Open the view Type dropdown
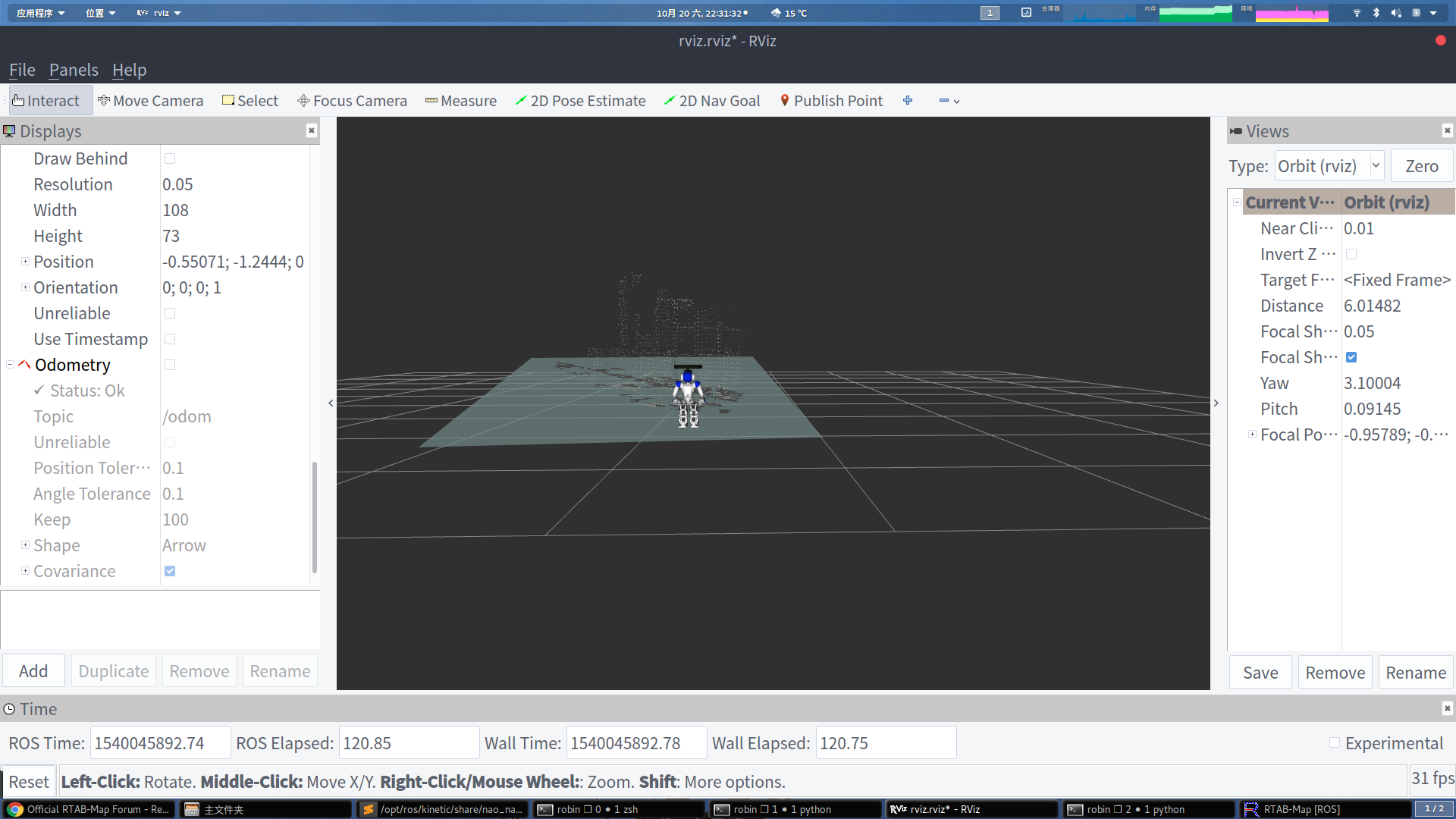Viewport: 1456px width, 819px height. pos(1329,166)
